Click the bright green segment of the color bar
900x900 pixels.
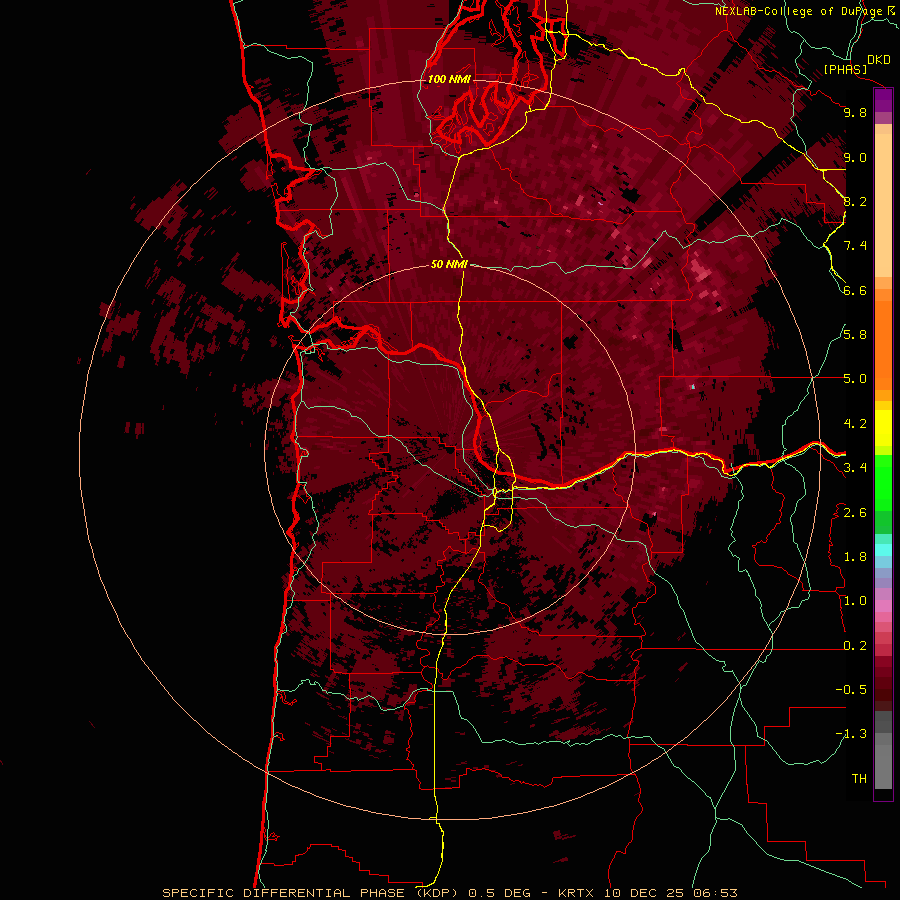pyautogui.click(x=883, y=483)
